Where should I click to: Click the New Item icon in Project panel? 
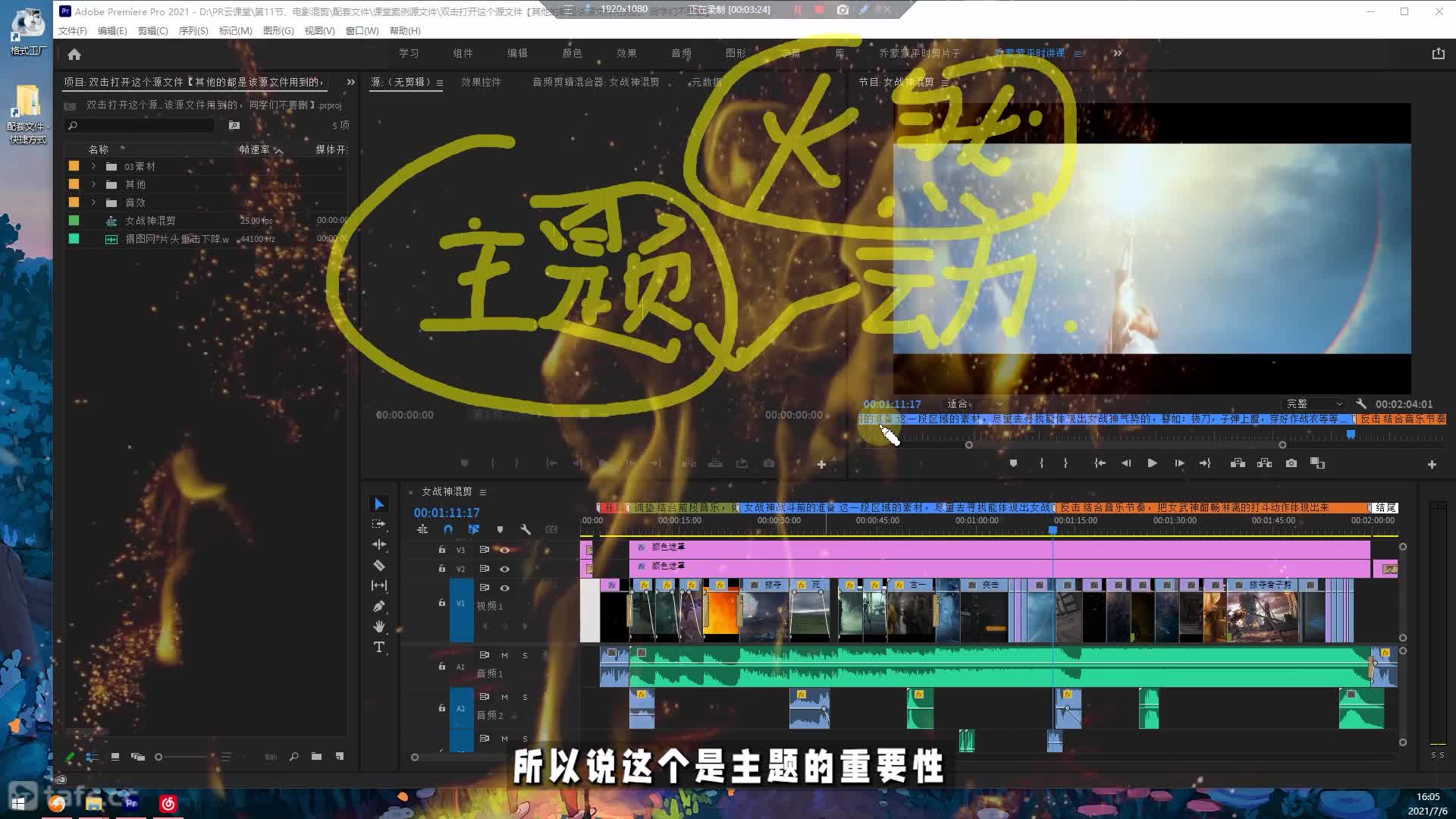tap(340, 757)
